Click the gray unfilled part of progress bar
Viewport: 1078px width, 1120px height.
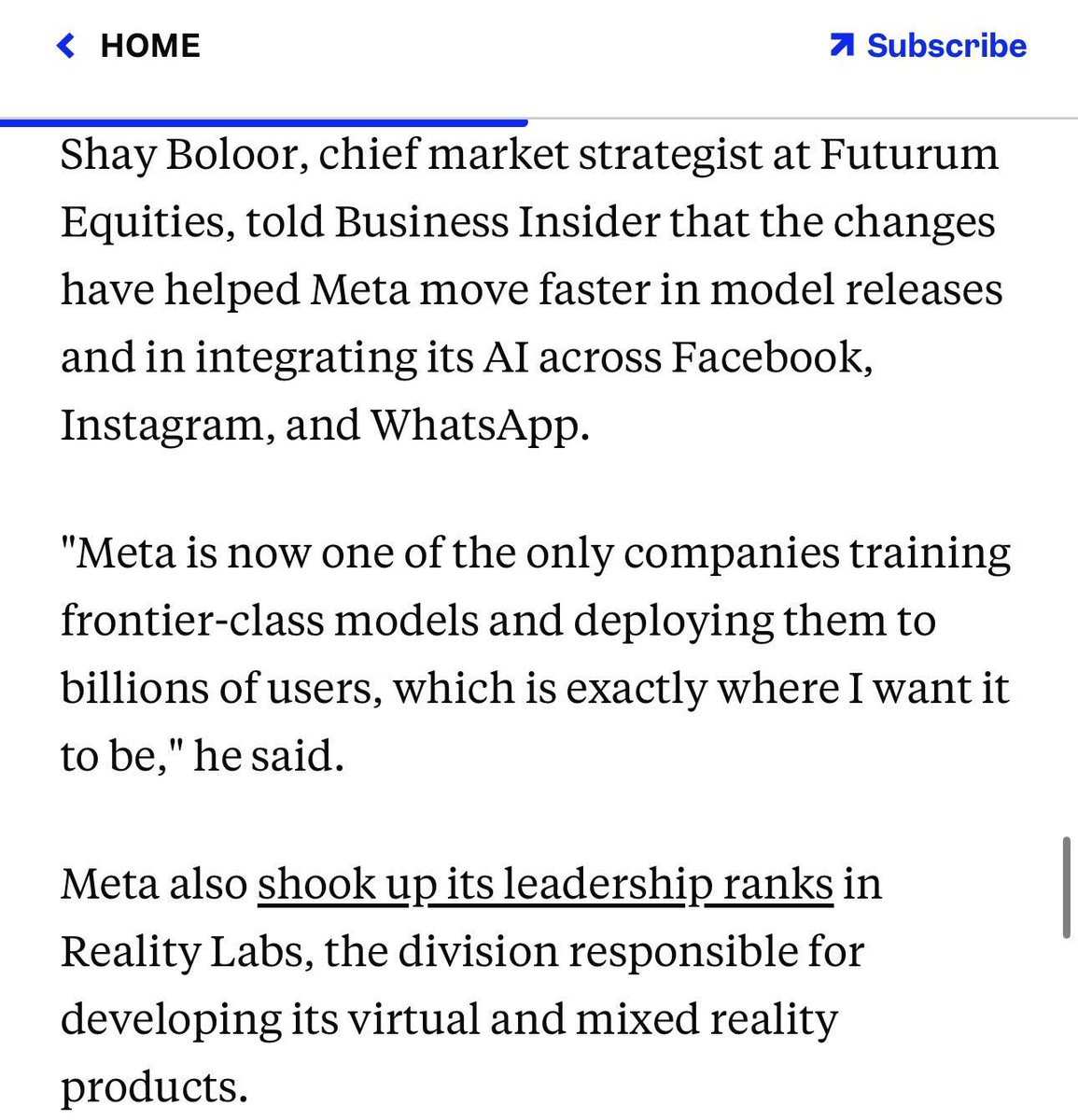[803, 119]
